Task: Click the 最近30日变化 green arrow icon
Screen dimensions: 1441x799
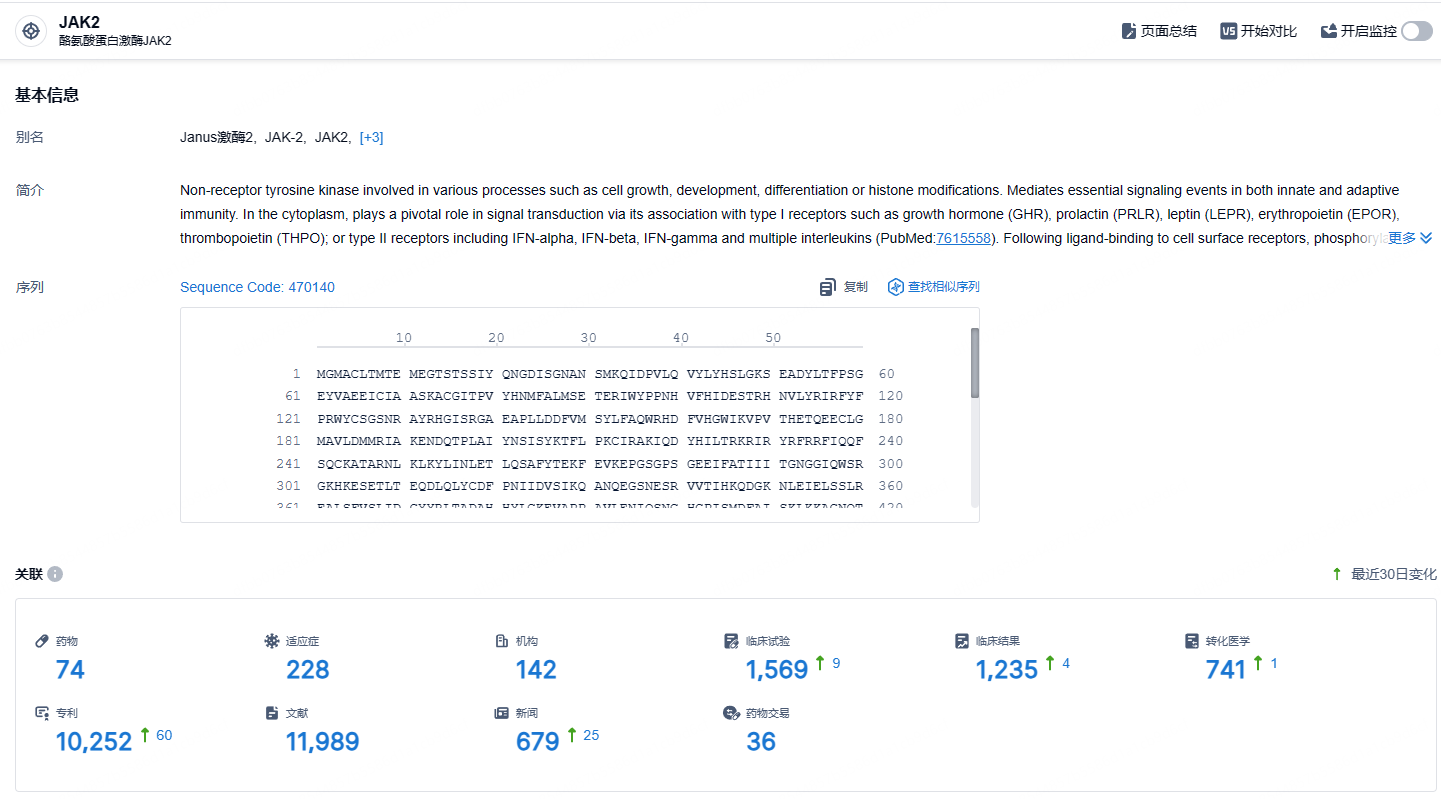Action: click(1337, 574)
